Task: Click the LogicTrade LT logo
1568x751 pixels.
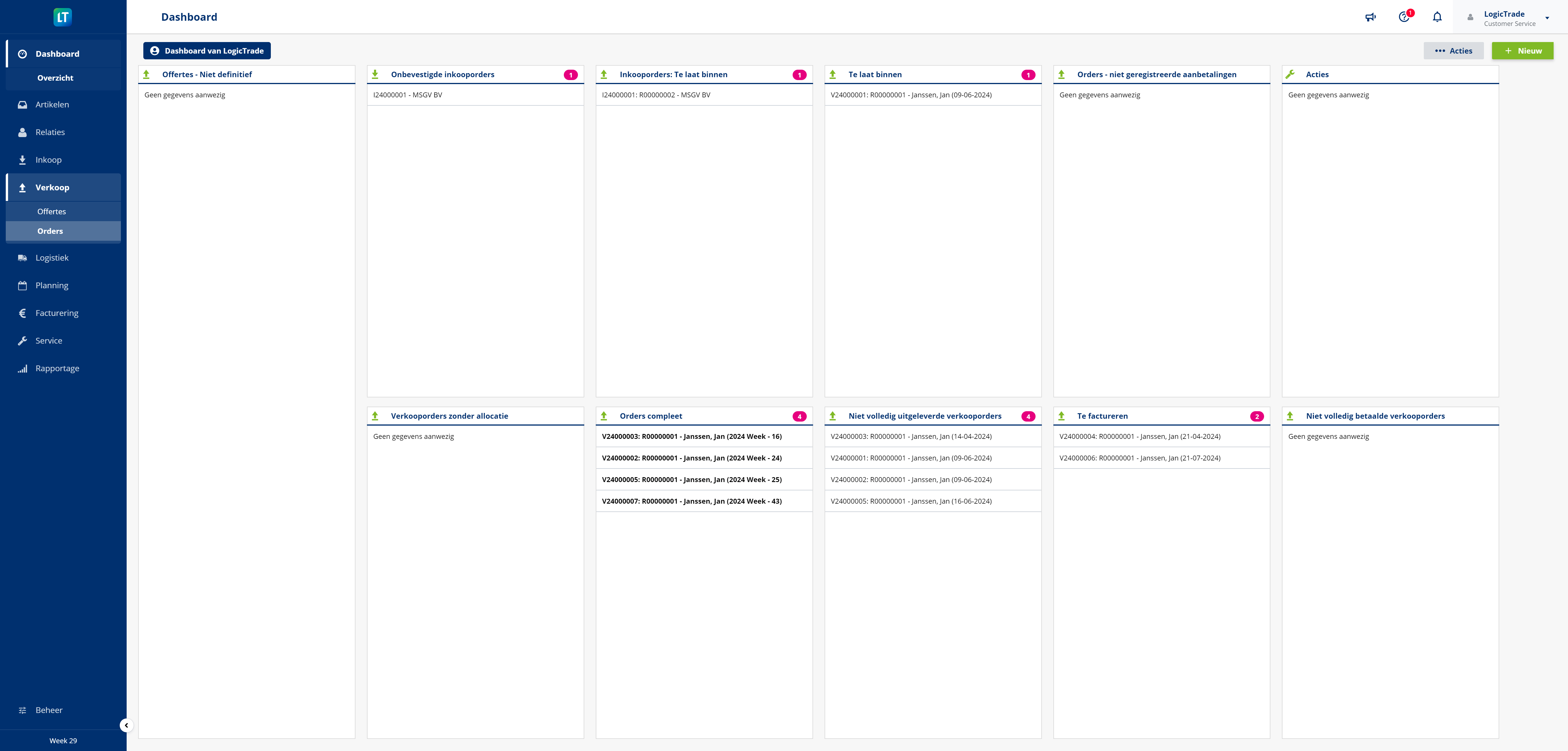Action: tap(63, 16)
